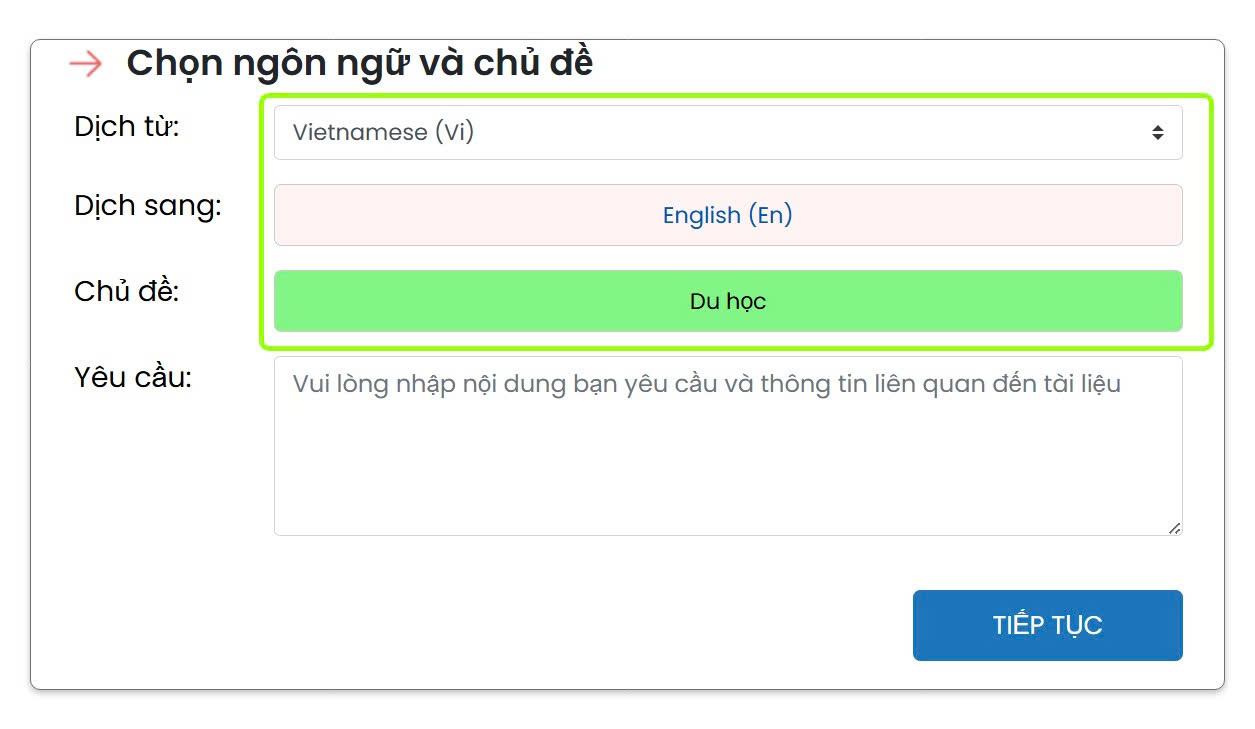Viewport: 1255px width, 729px height.
Task: Click the "Vui lòng nhập nội dung" placeholder text
Action: (x=706, y=384)
